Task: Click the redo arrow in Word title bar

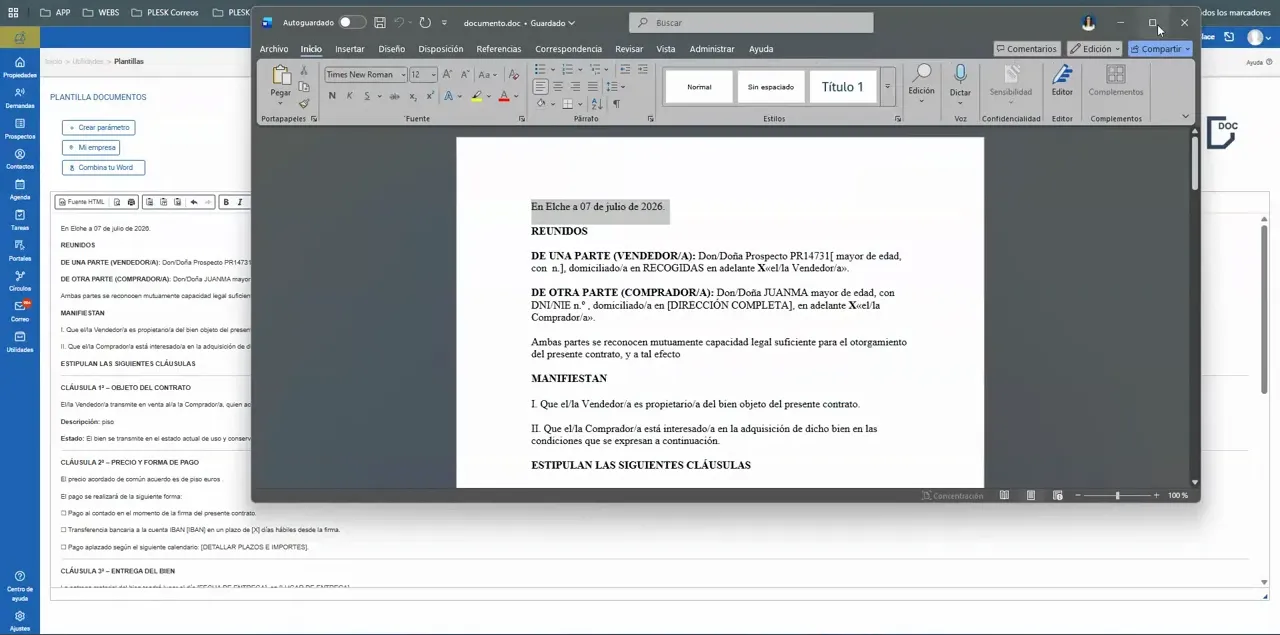Action: pyautogui.click(x=425, y=22)
